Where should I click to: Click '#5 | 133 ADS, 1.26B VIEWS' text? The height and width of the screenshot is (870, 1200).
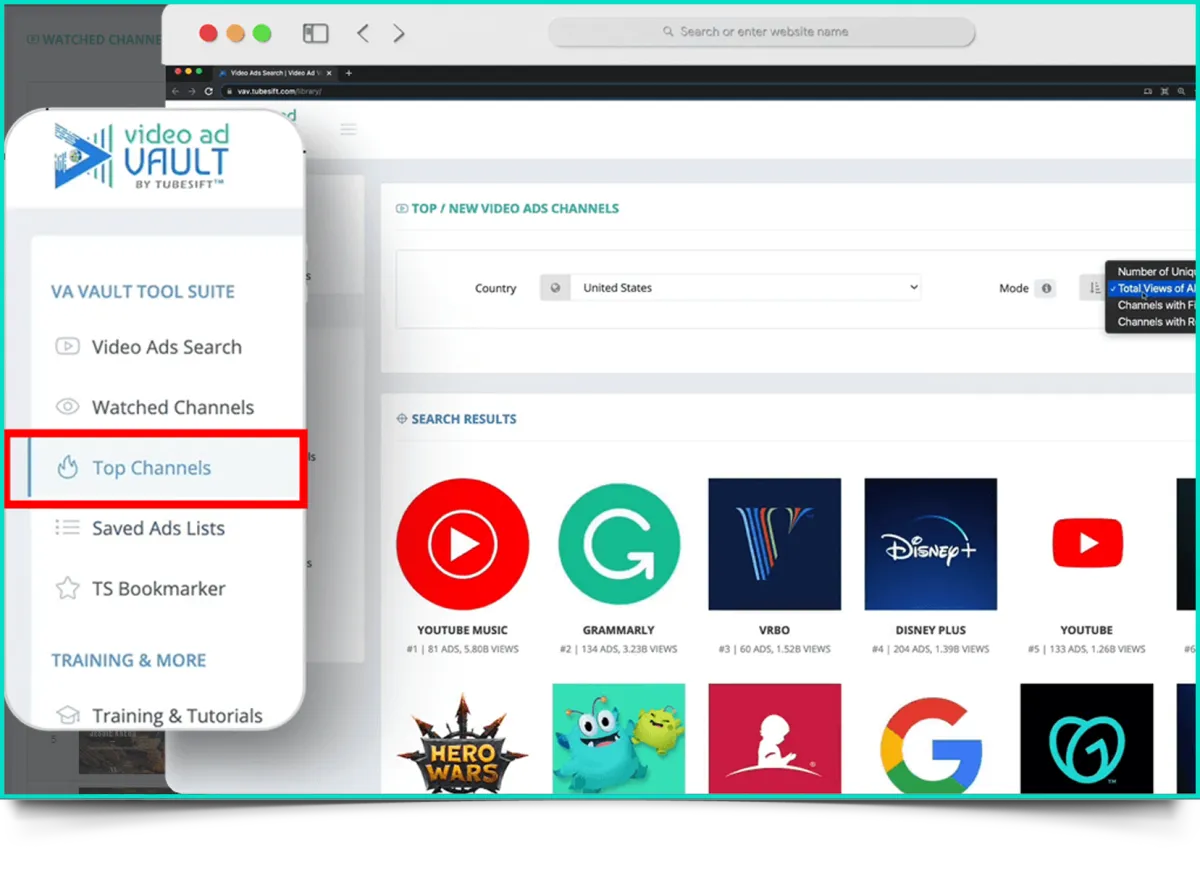point(1086,649)
